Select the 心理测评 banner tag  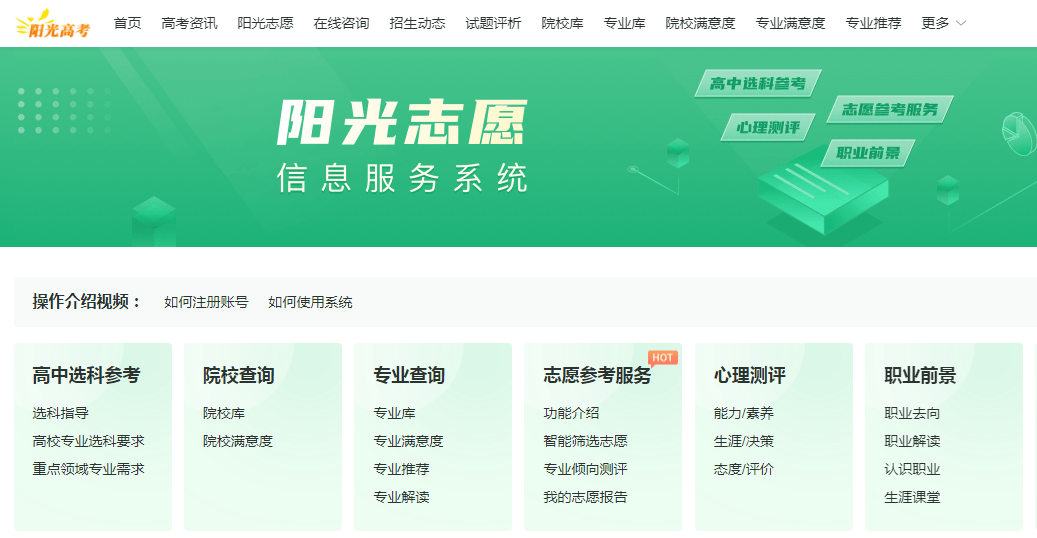tap(767, 127)
